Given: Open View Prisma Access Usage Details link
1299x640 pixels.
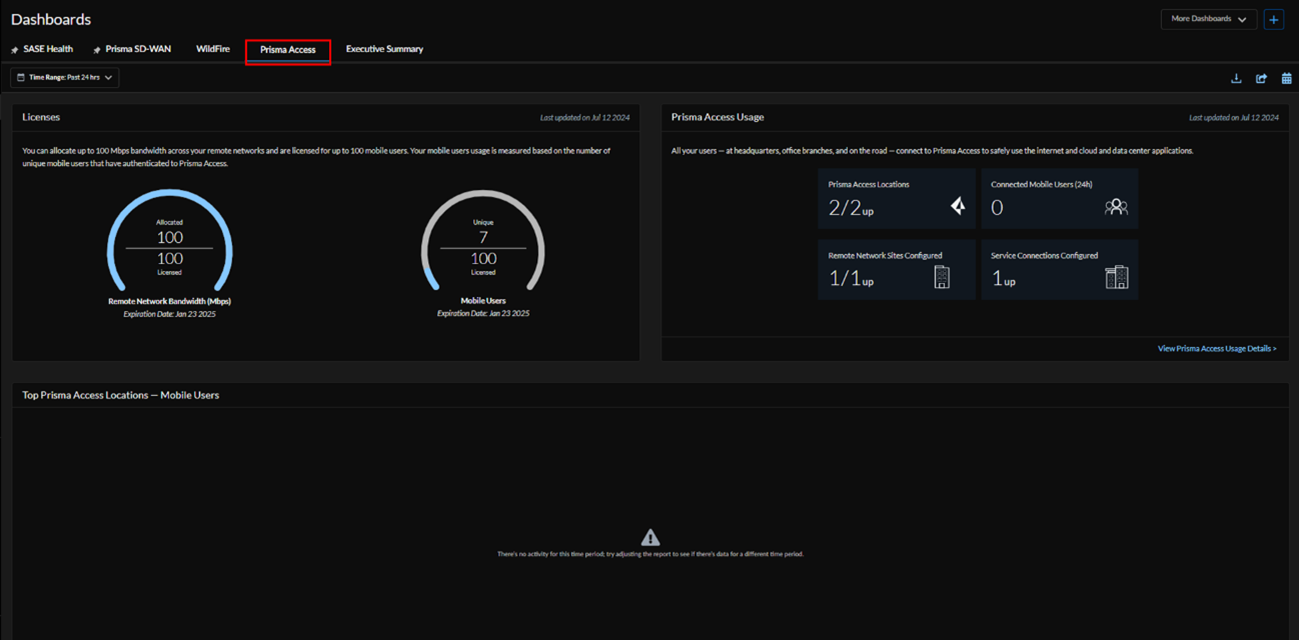Looking at the screenshot, I should [1217, 348].
